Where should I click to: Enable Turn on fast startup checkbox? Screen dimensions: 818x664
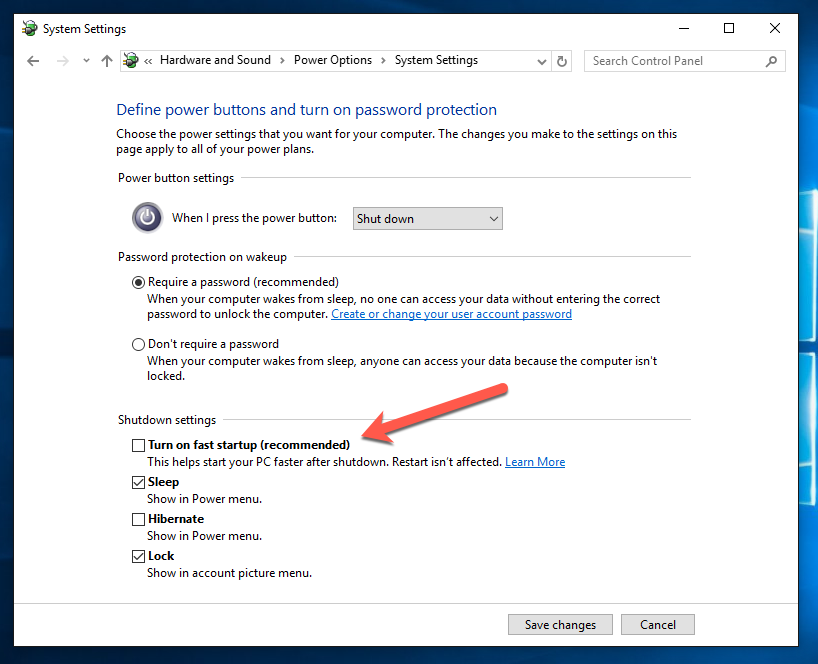(139, 445)
